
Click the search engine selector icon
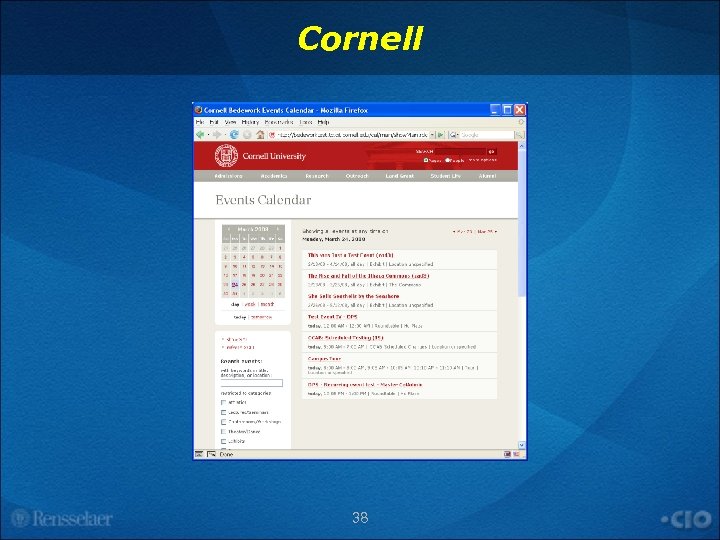tap(453, 135)
